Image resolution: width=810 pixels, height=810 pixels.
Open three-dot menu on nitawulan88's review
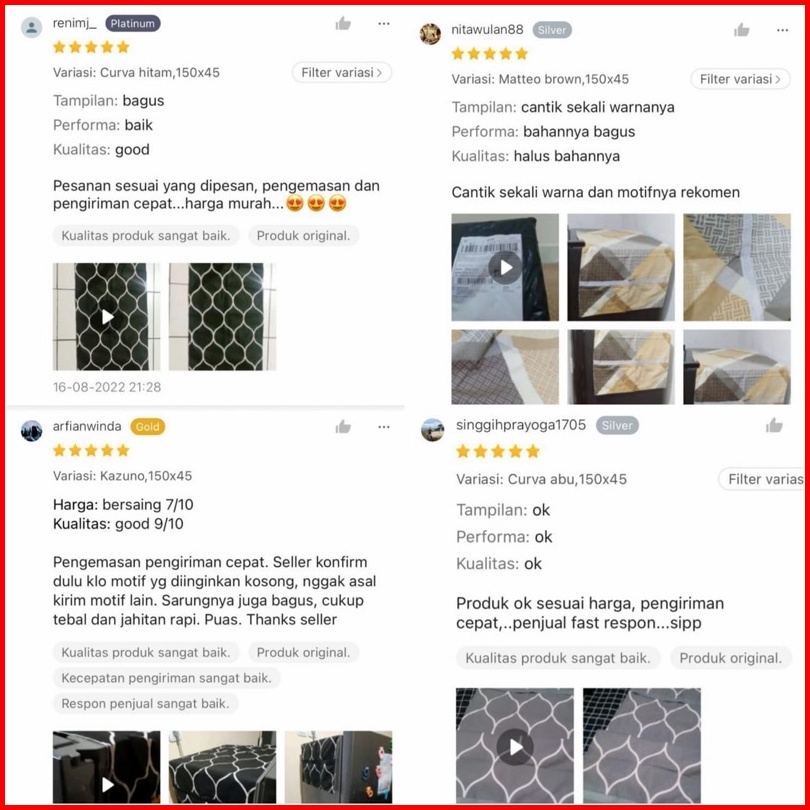point(783,30)
